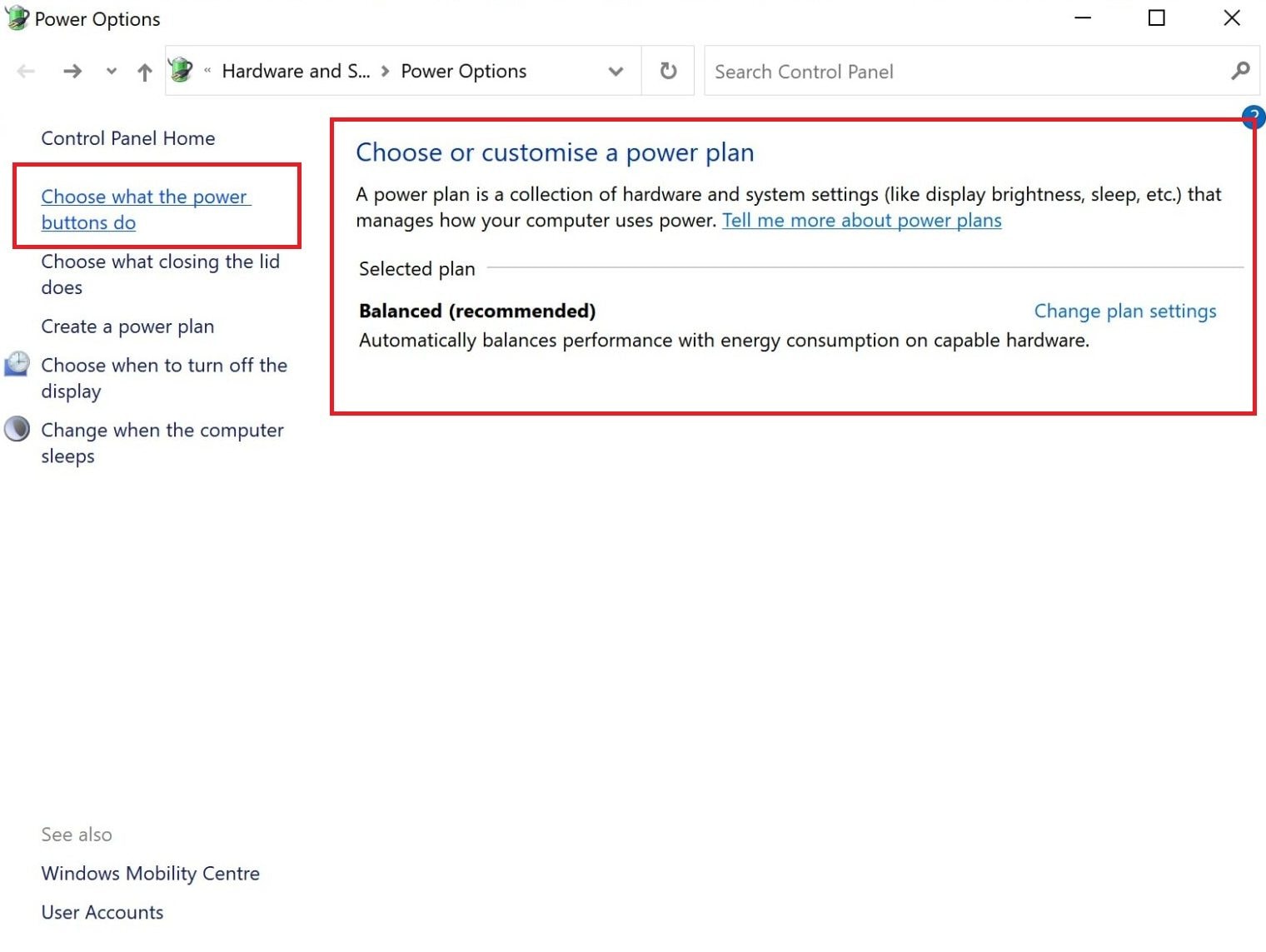This screenshot has width=1266, height=952.
Task: Click the blue Help icon
Action: (x=1254, y=117)
